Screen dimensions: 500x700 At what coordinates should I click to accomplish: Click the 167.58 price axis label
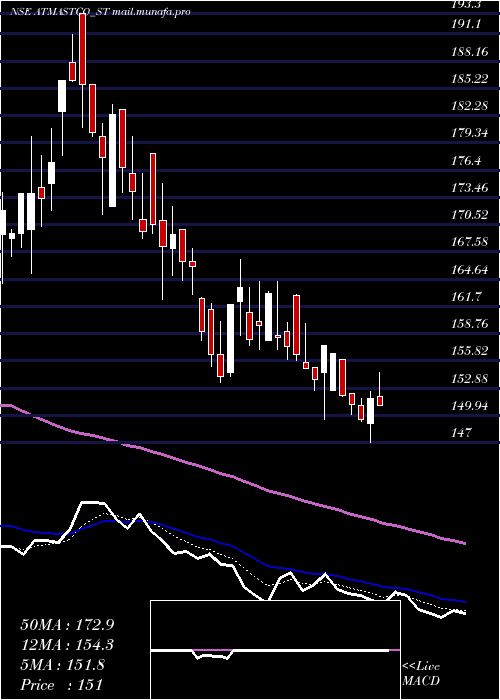[x=470, y=242]
